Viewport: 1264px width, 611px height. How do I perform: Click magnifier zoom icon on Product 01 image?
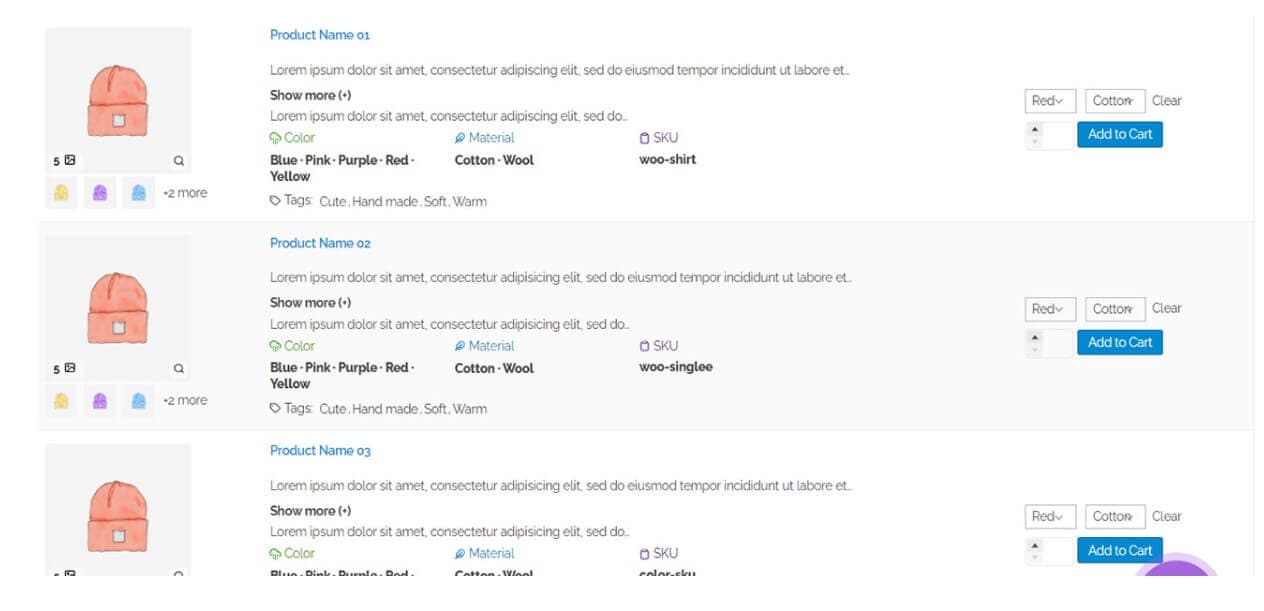tap(179, 160)
